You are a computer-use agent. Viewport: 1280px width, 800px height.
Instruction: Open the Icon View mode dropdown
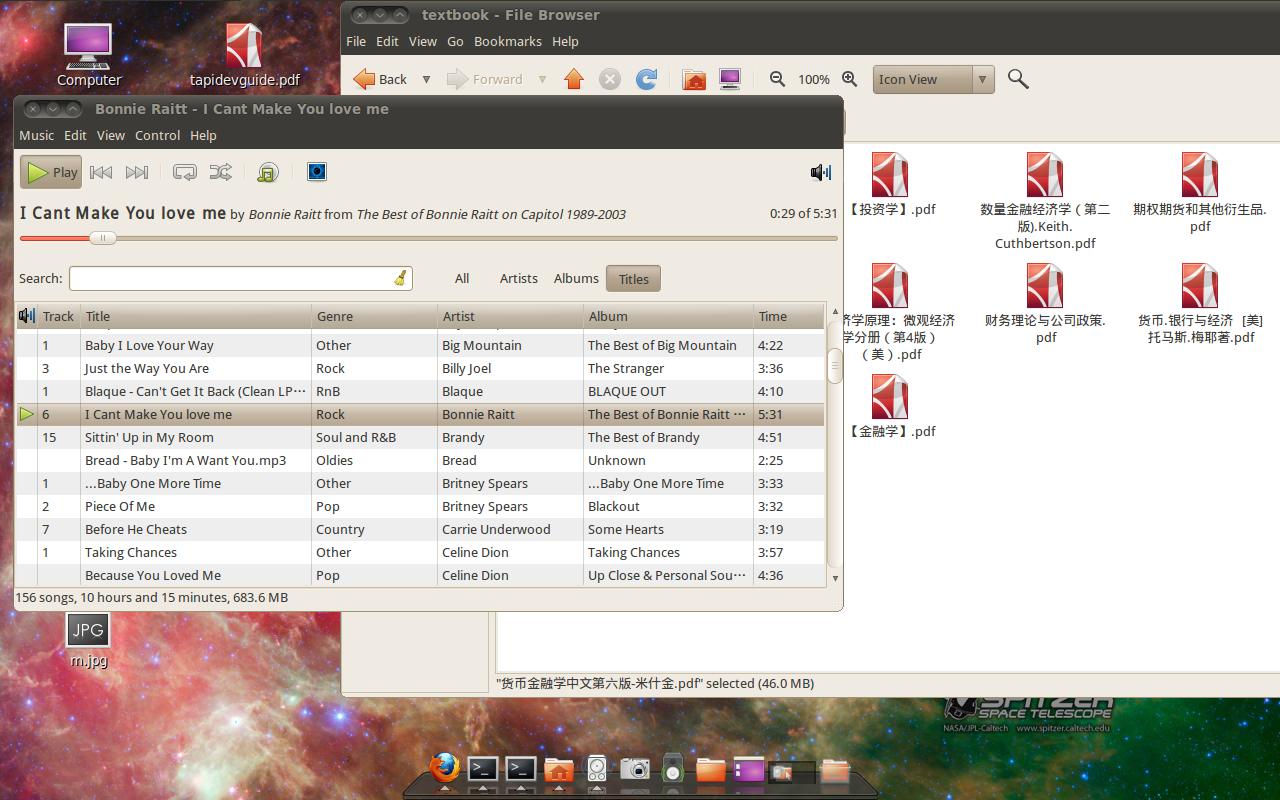pyautogui.click(x=934, y=79)
